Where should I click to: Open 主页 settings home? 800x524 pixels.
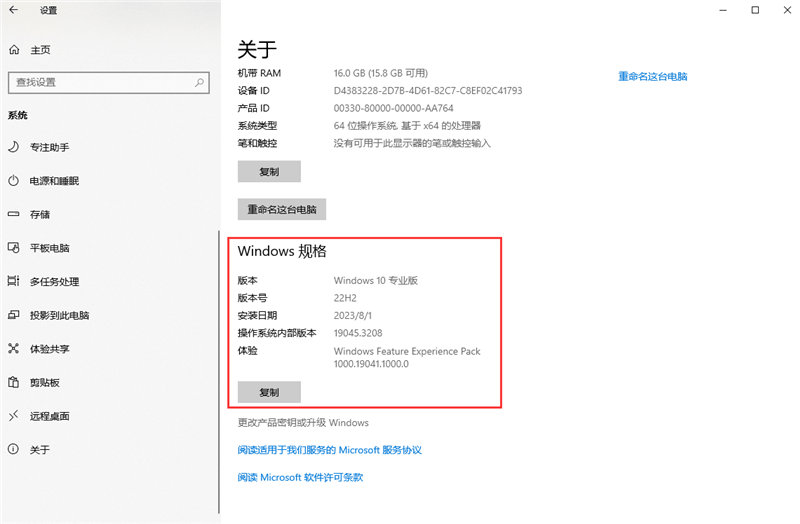40,50
